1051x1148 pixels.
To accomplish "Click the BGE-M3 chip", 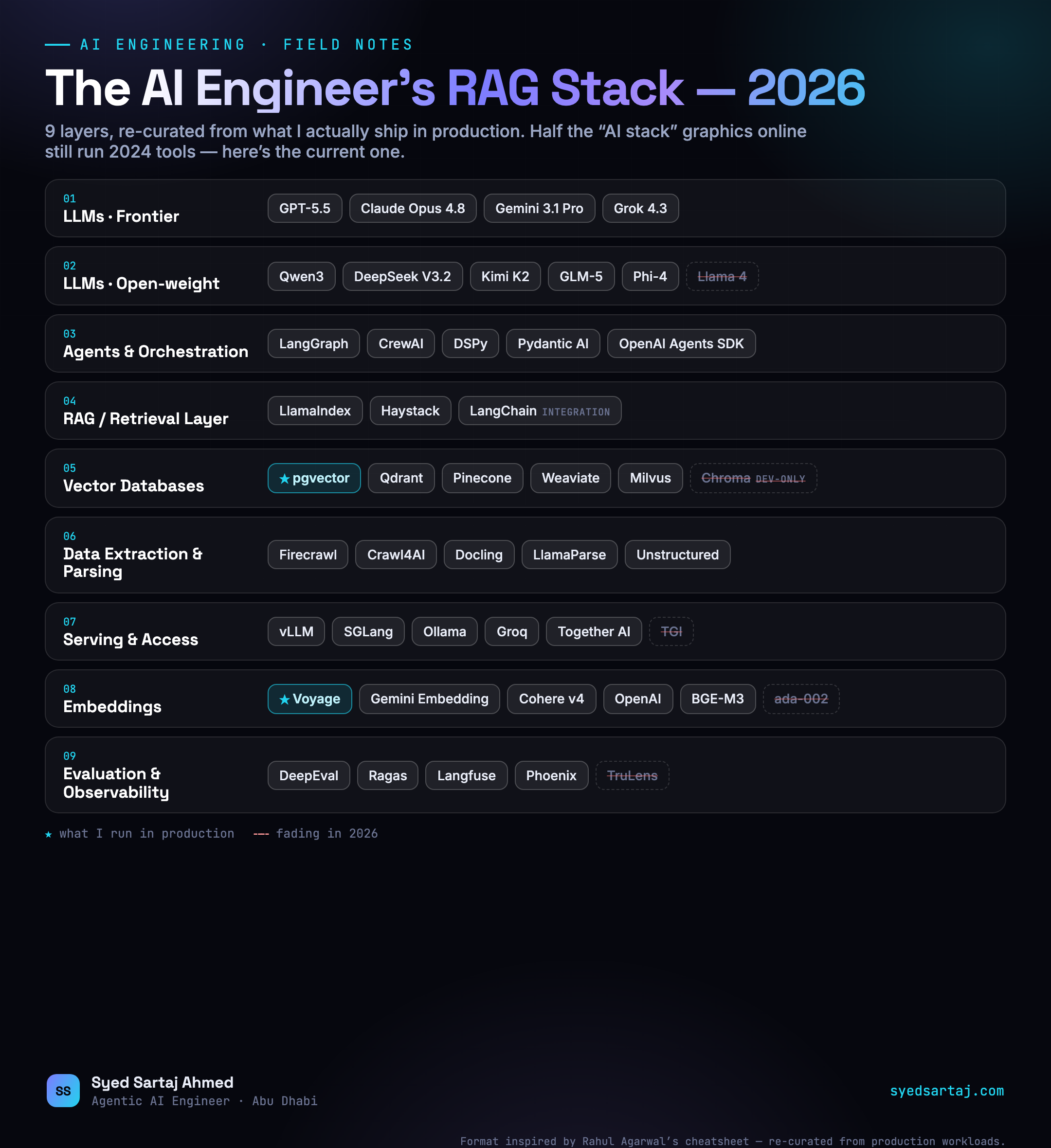I will pos(718,699).
